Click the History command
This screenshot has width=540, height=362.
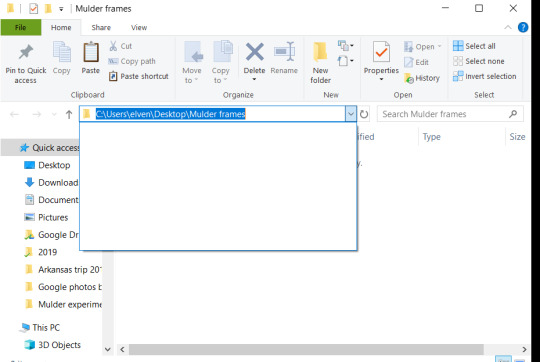click(422, 78)
